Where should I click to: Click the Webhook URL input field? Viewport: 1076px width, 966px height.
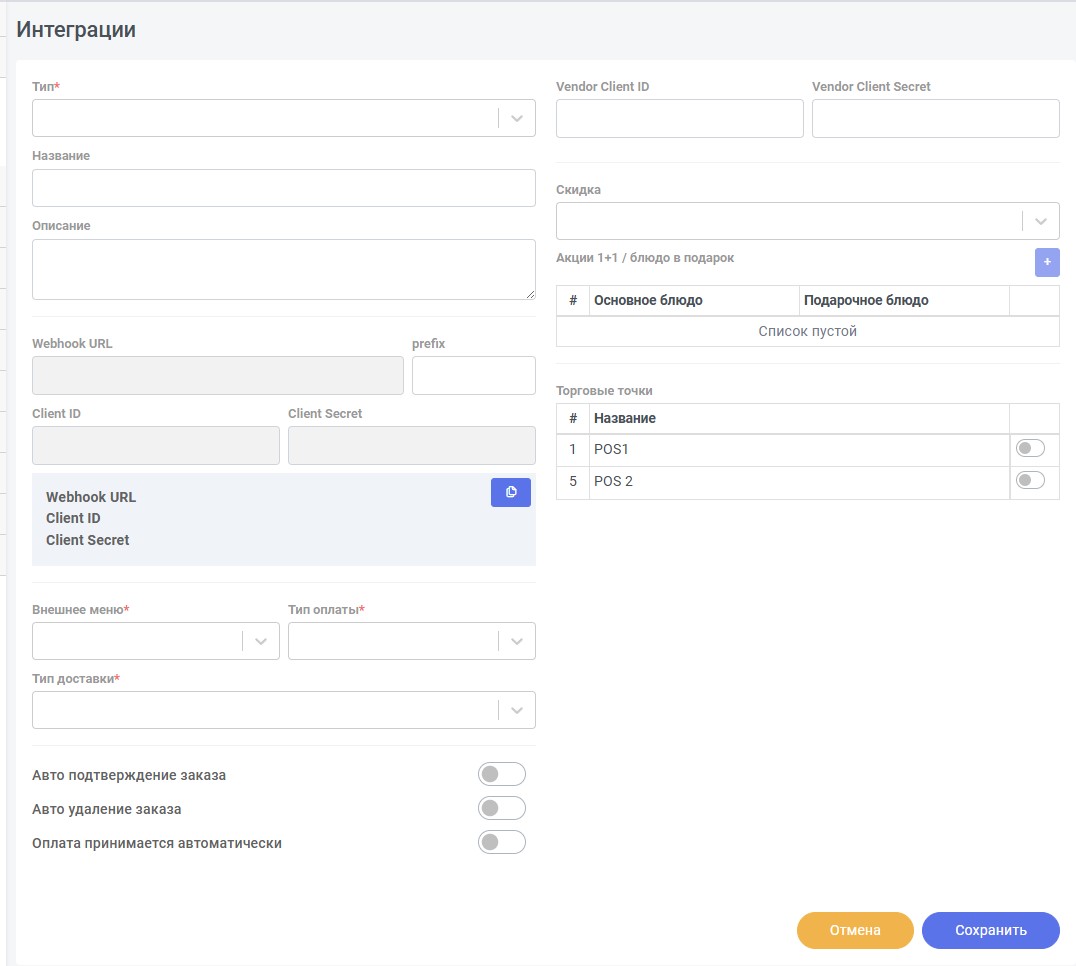pos(218,375)
